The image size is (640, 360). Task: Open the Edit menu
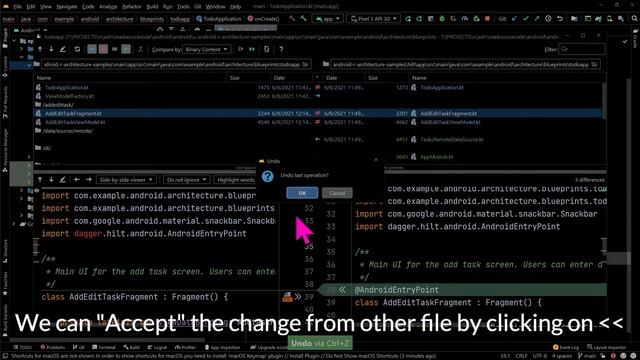[31, 7]
